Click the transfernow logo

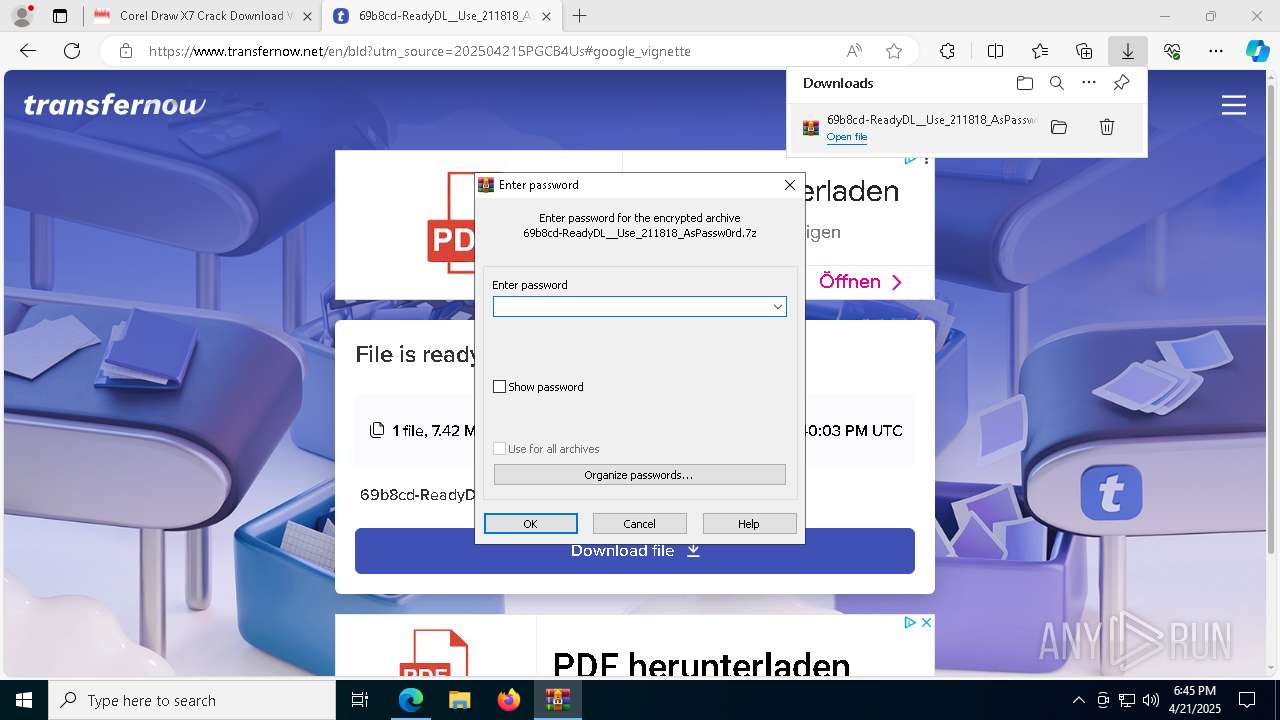[114, 105]
